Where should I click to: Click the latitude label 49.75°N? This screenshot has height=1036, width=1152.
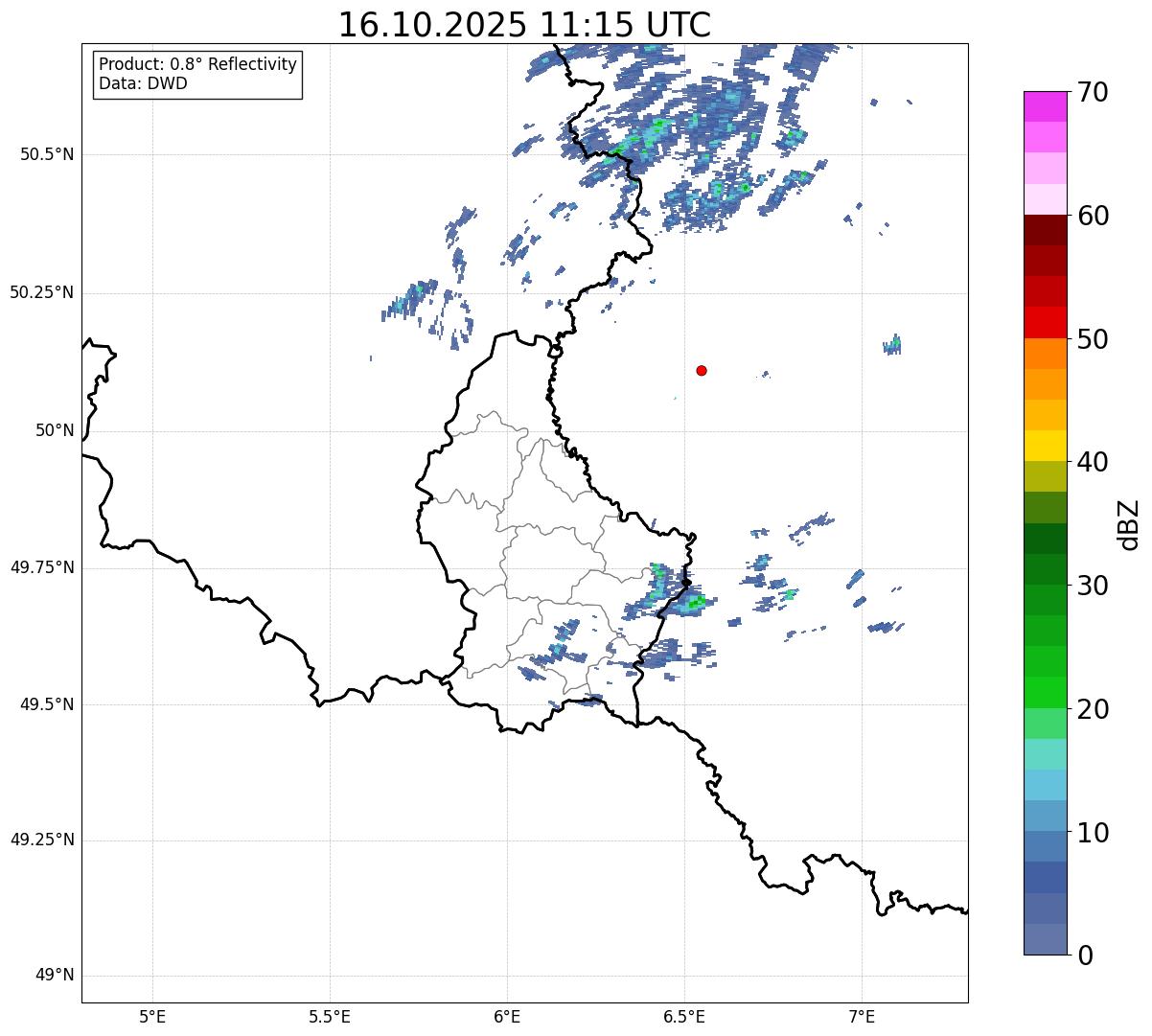42,567
